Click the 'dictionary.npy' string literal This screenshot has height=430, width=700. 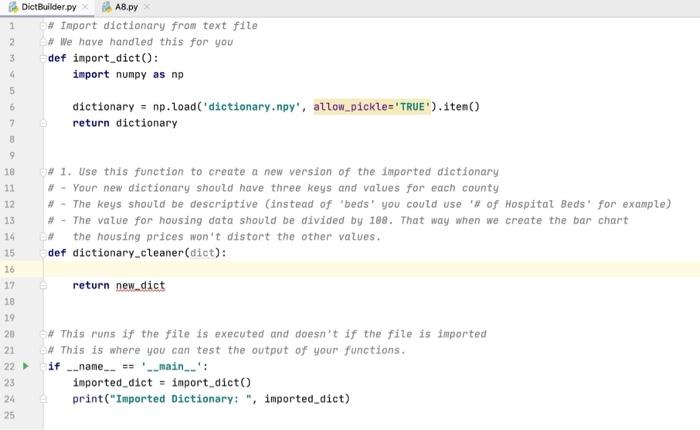252,107
